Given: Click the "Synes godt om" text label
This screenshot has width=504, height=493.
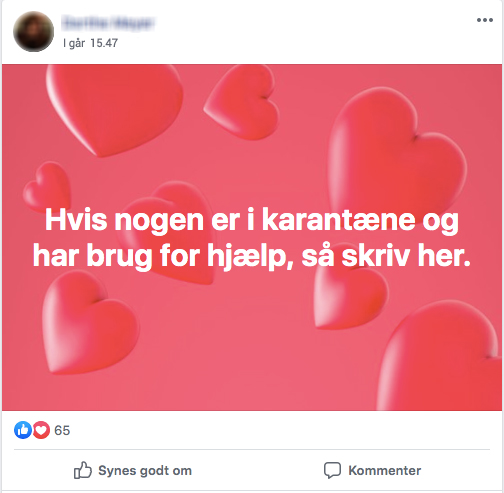Looking at the screenshot, I should [145, 471].
